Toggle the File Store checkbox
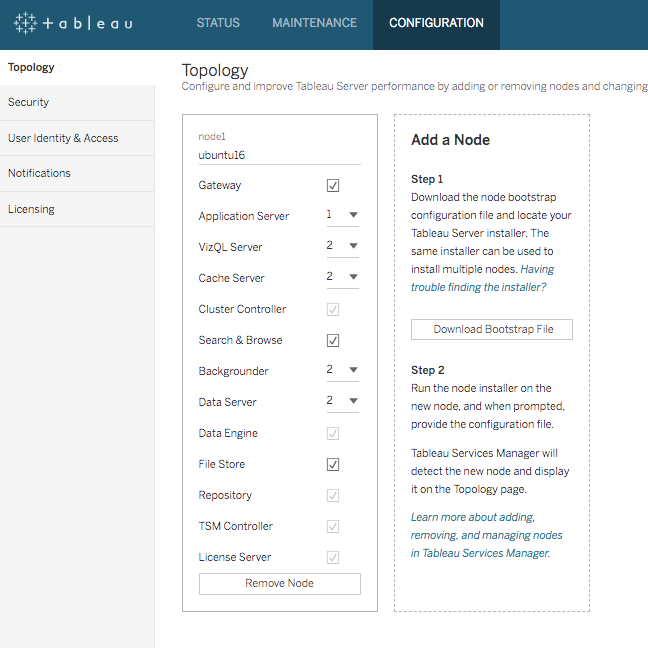The image size is (648, 648). 333,465
